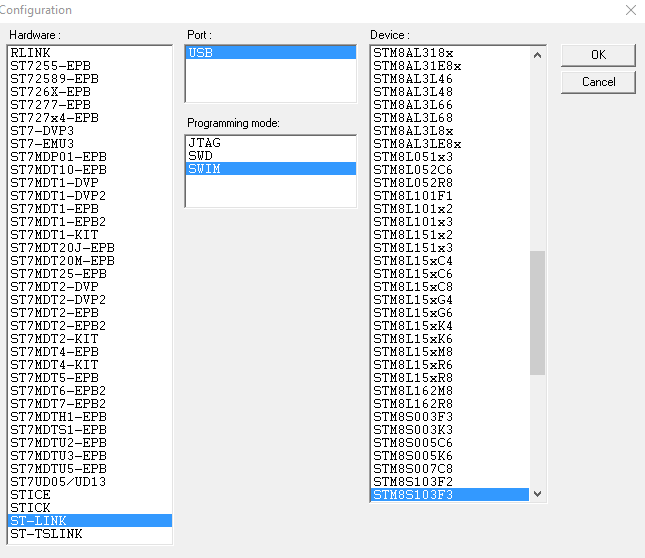Screen dimensions: 645x558
Task: Select STM8S003K3 device
Action: point(450,430)
